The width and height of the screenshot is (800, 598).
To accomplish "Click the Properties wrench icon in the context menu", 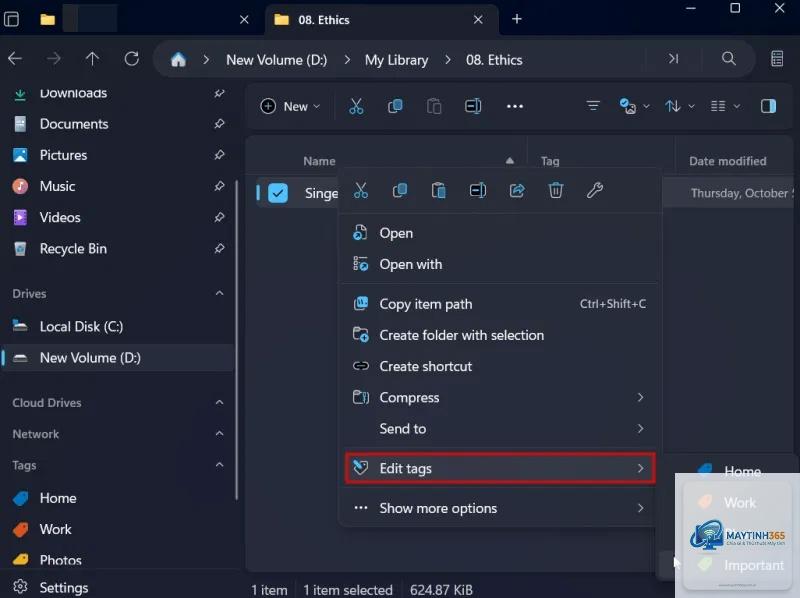I will pos(594,191).
